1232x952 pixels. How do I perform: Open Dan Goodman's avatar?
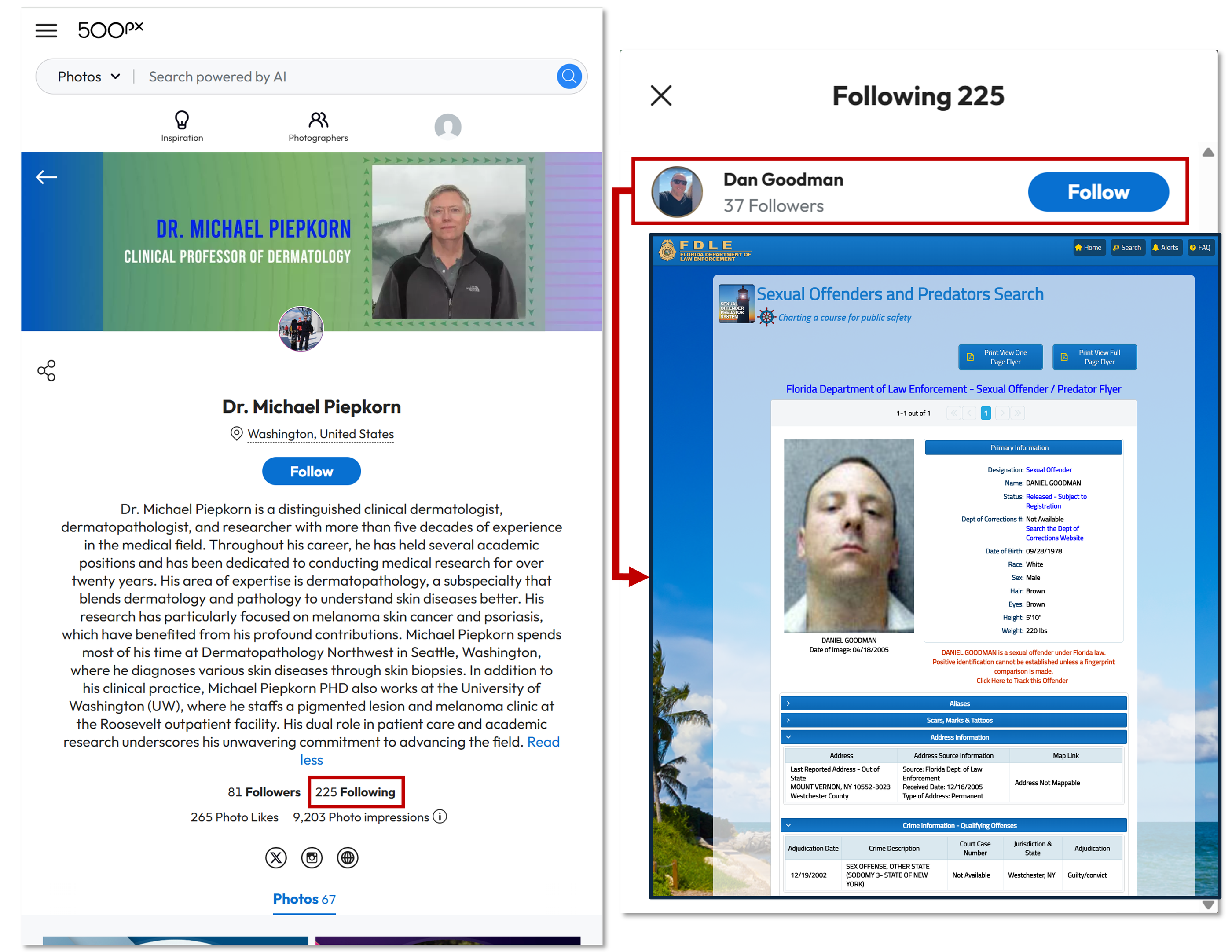(677, 192)
